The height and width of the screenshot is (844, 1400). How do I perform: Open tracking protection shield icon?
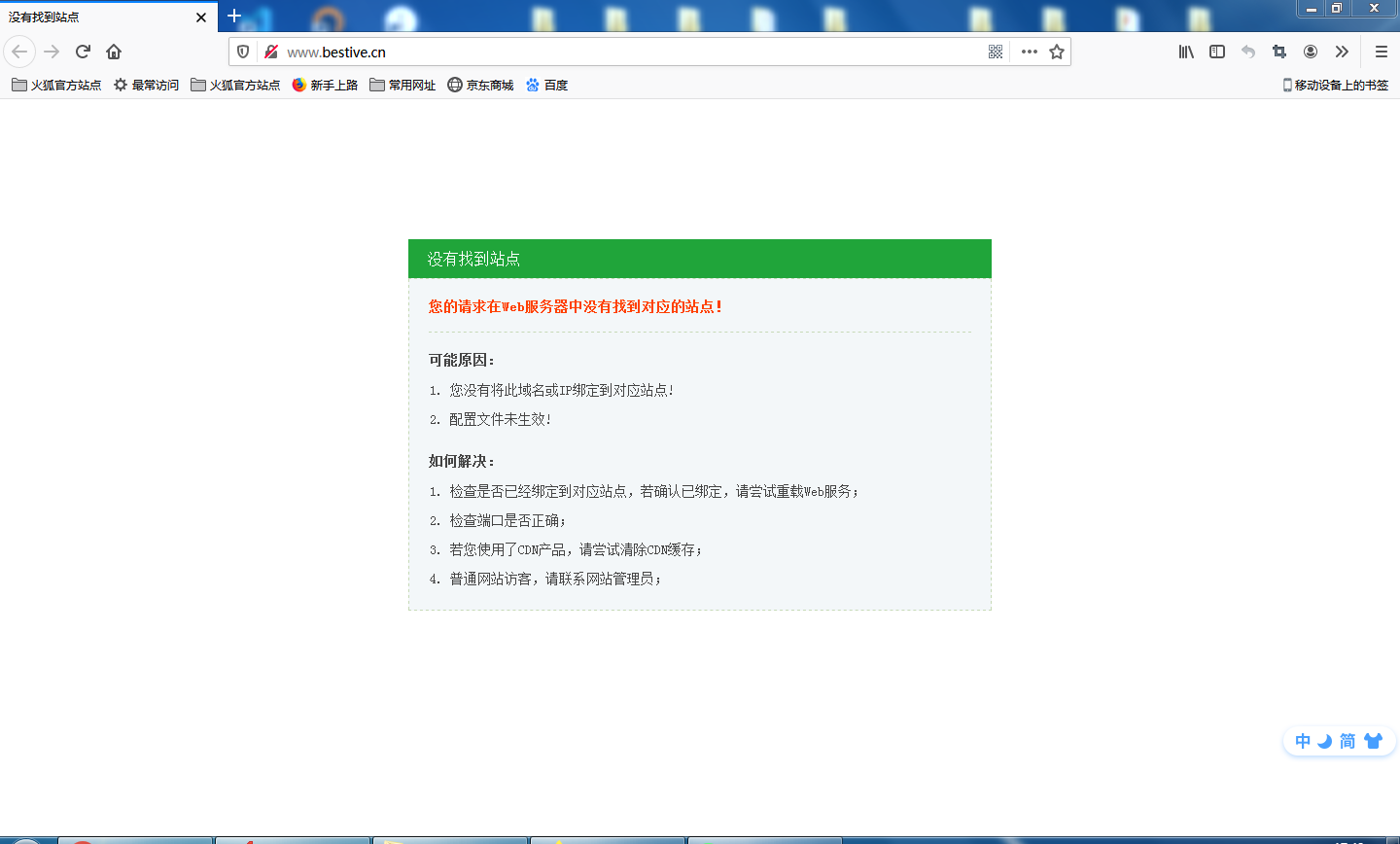[x=243, y=52]
